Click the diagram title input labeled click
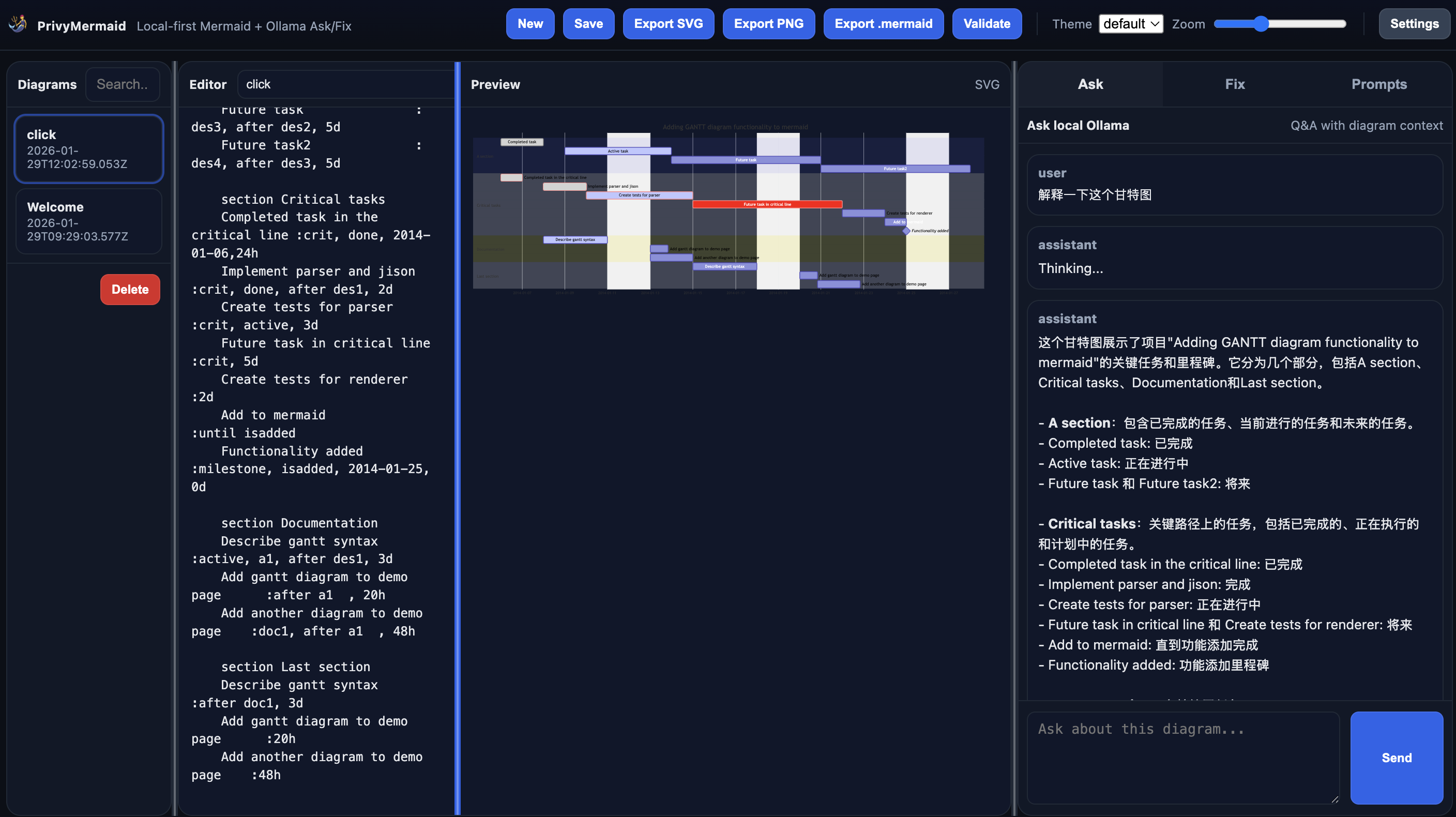Image resolution: width=1456 pixels, height=817 pixels. tap(345, 84)
